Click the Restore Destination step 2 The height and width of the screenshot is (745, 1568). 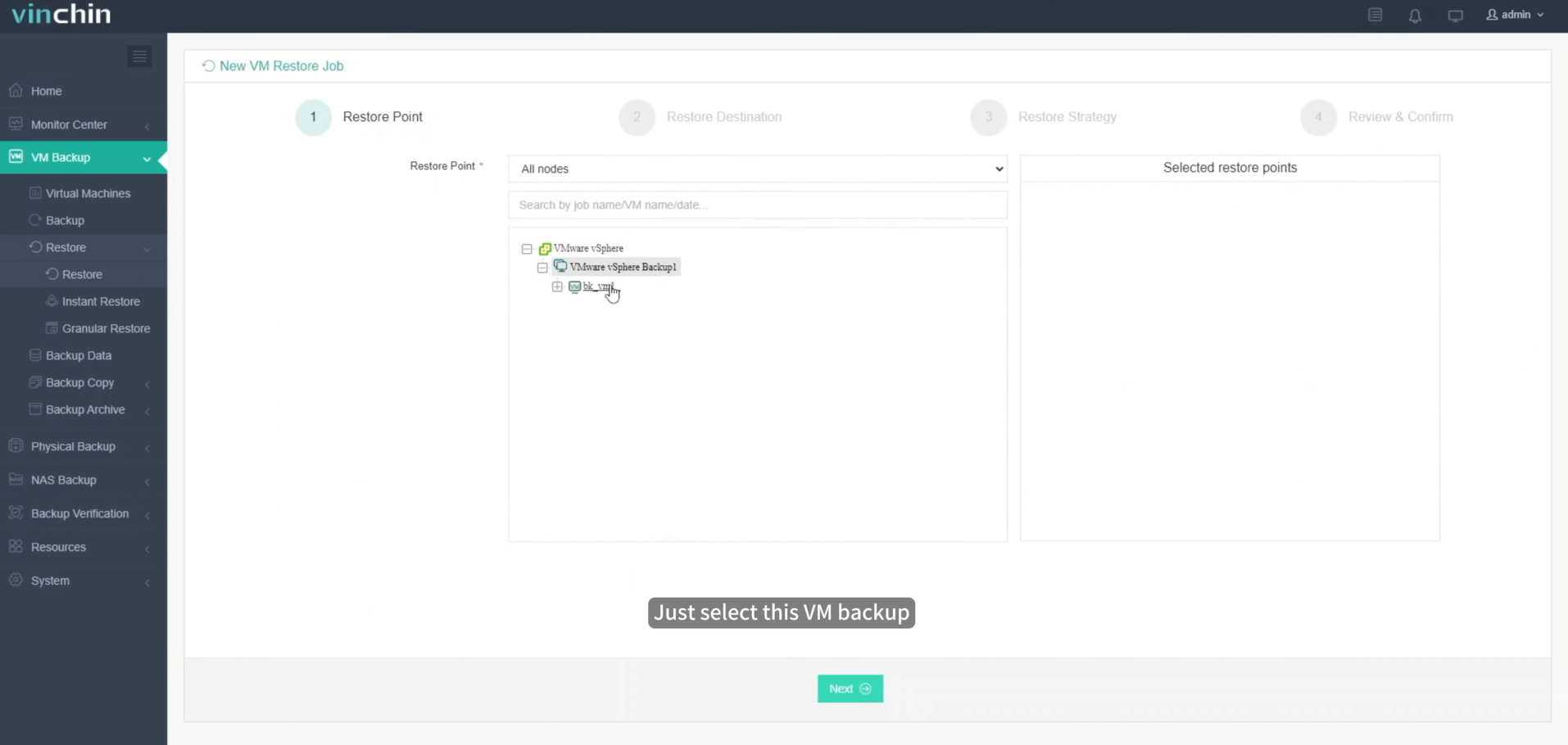pos(700,117)
